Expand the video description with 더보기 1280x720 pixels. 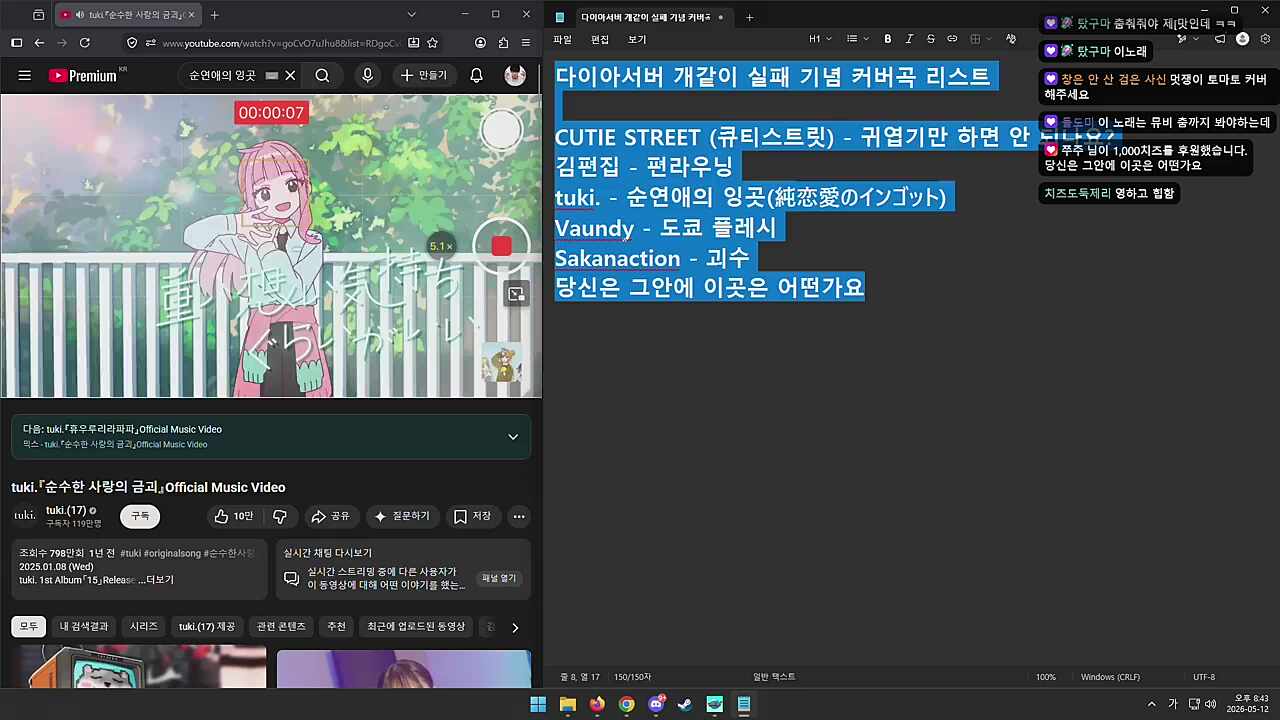click(x=160, y=580)
